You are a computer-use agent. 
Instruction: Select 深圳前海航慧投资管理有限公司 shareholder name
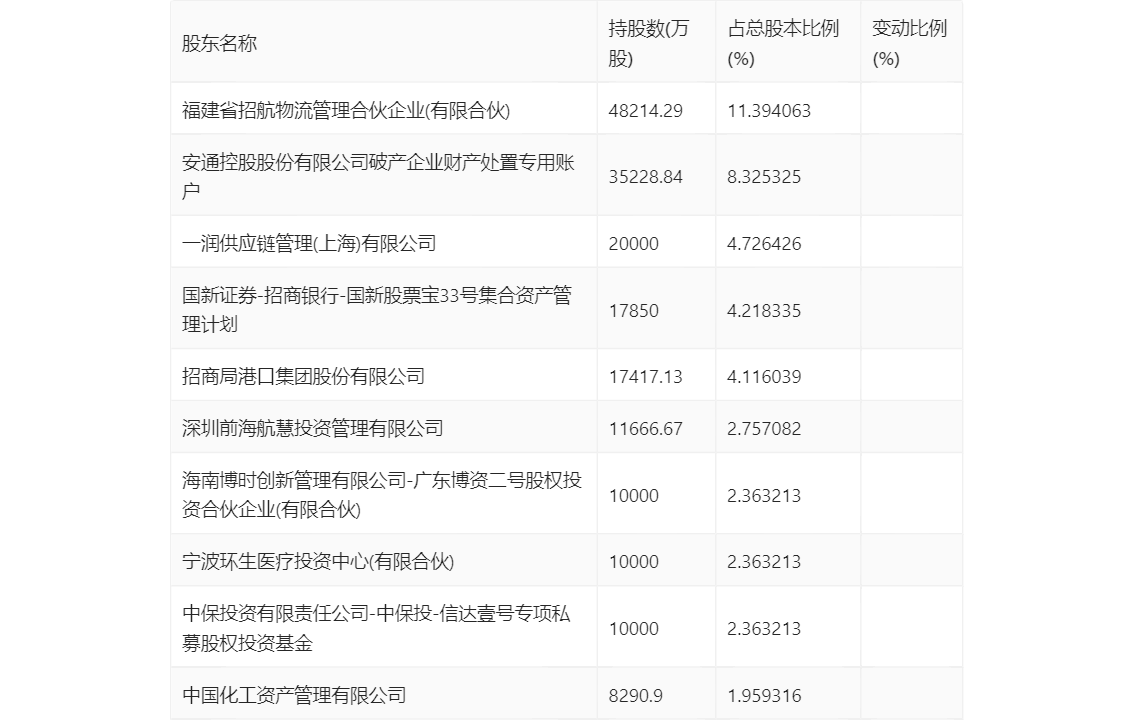pyautogui.click(x=312, y=429)
